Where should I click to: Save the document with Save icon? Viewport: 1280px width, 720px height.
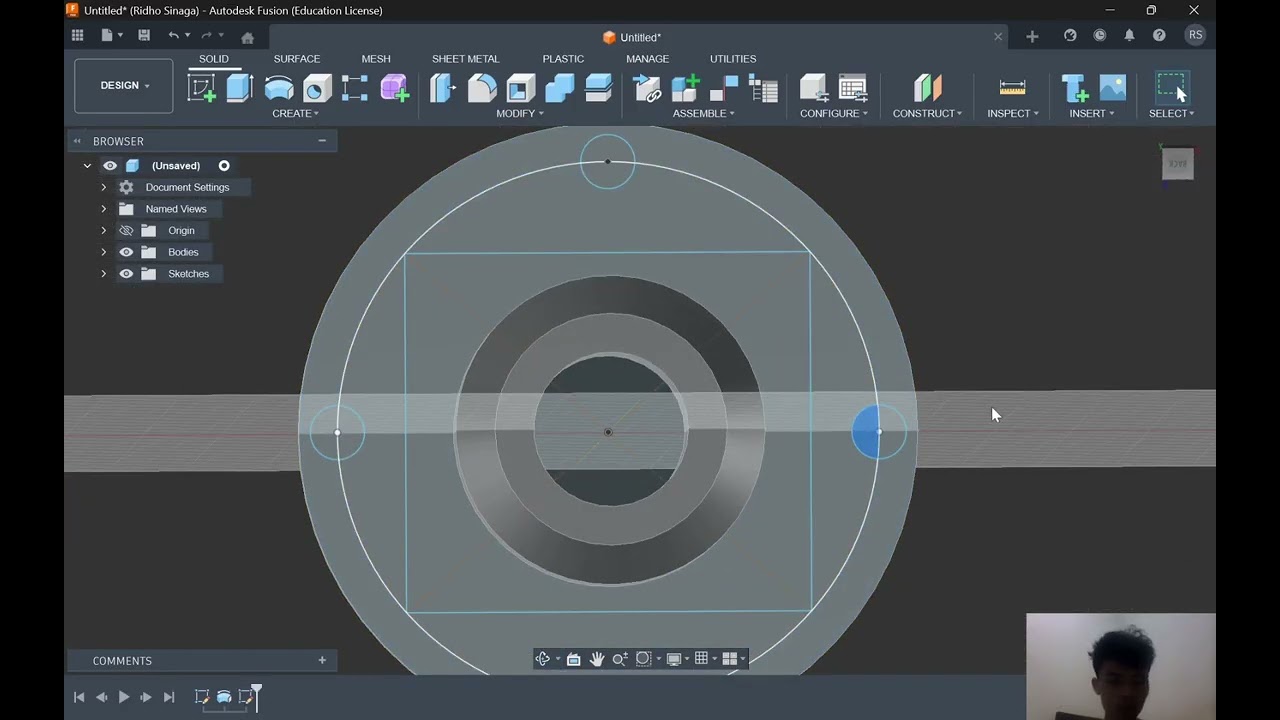pos(144,35)
